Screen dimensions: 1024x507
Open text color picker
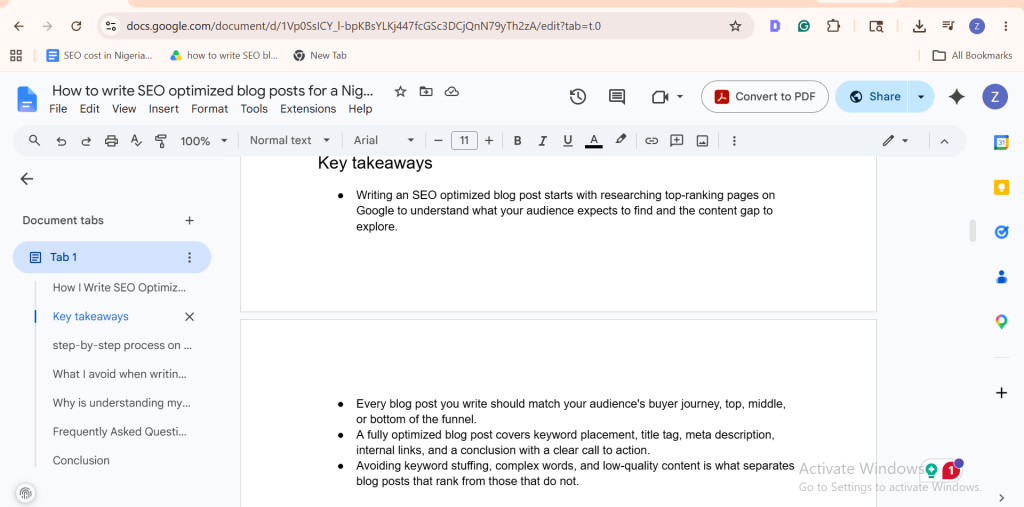pyautogui.click(x=594, y=140)
